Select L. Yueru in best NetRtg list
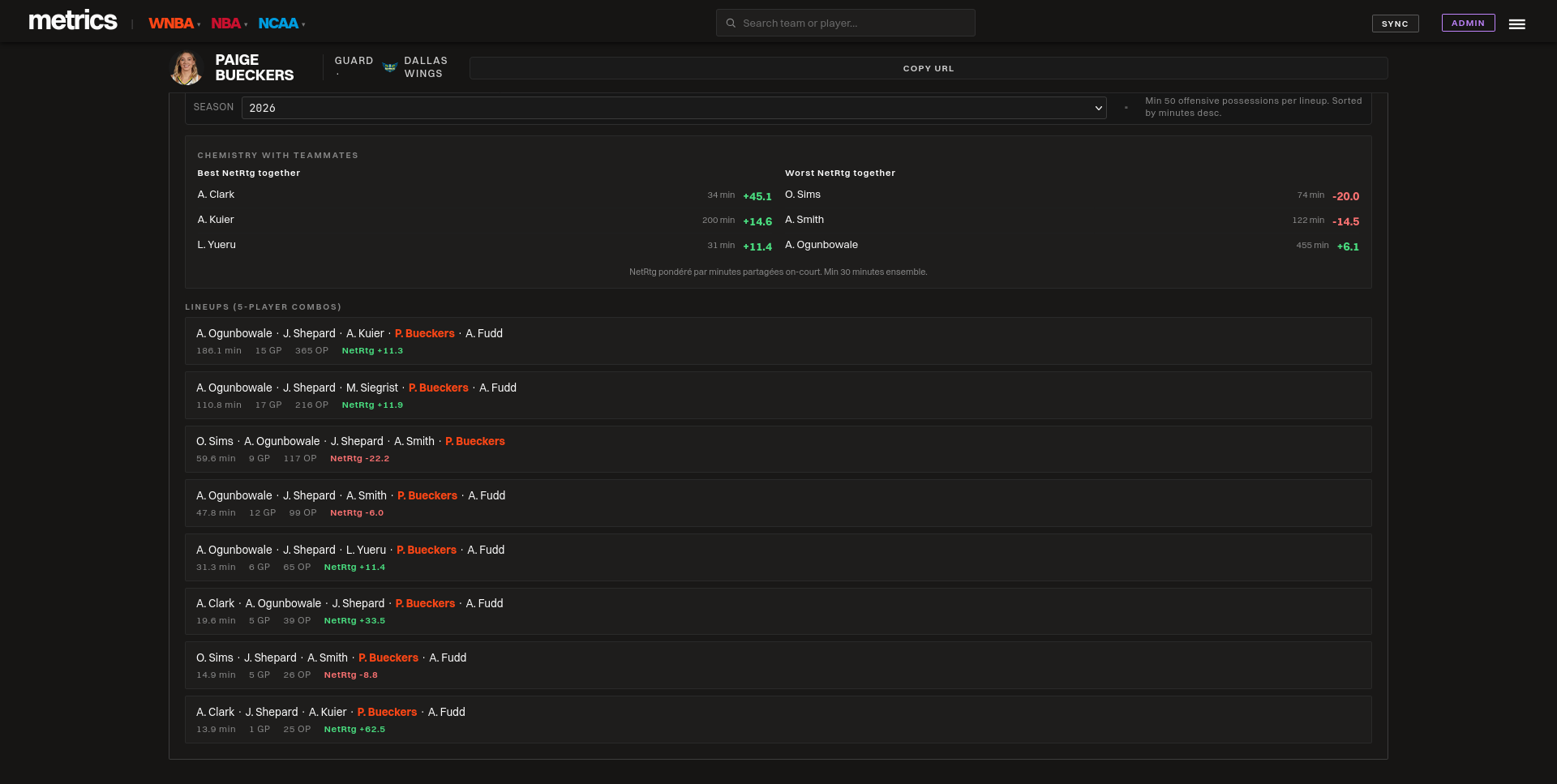The width and height of the screenshot is (1557, 784). (x=217, y=245)
